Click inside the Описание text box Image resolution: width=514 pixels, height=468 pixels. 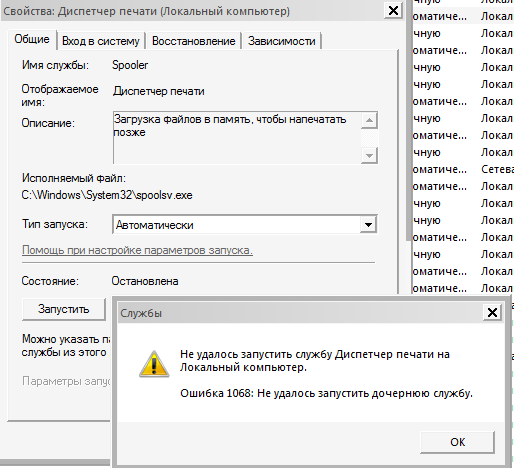237,138
